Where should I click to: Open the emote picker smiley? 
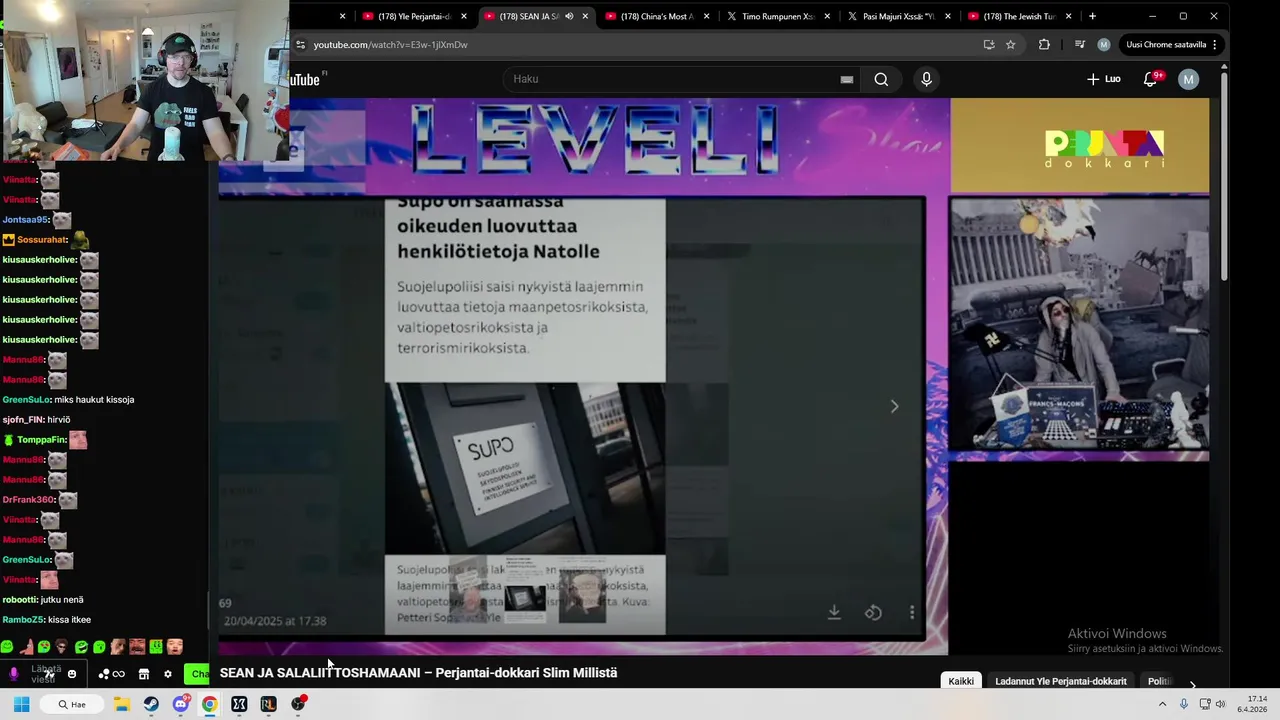coord(72,674)
